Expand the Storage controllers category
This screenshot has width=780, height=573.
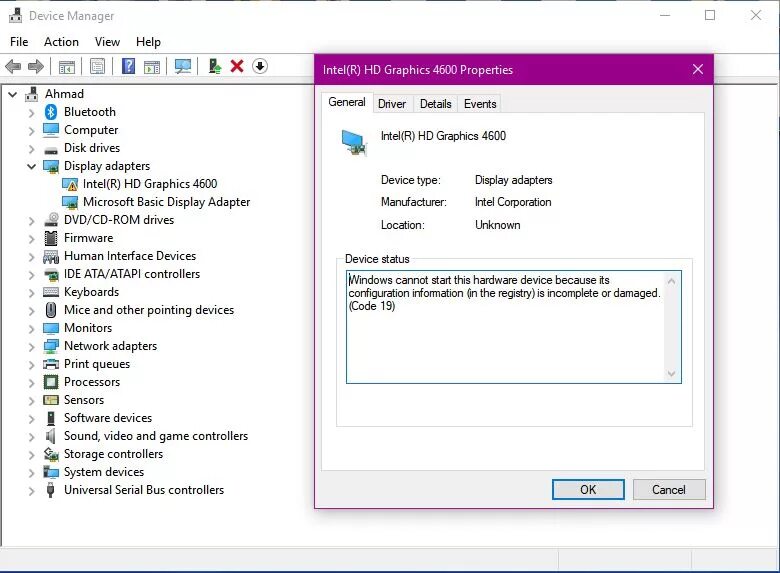(x=31, y=455)
